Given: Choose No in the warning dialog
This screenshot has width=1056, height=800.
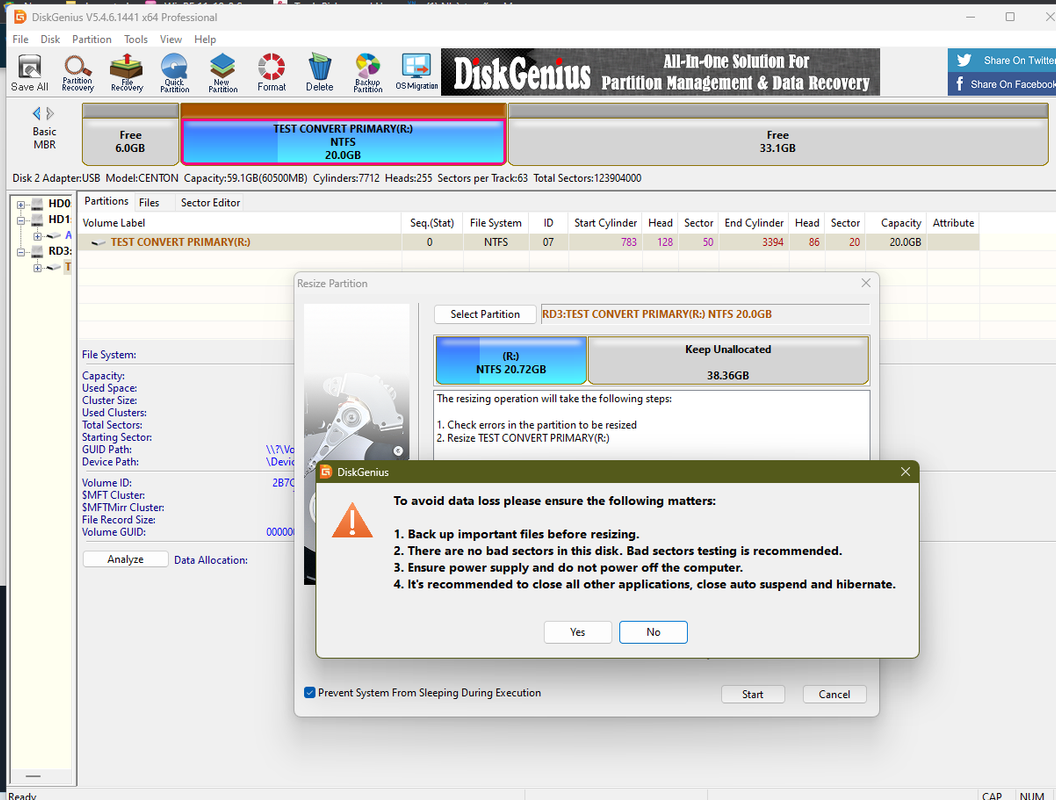Looking at the screenshot, I should coord(653,632).
